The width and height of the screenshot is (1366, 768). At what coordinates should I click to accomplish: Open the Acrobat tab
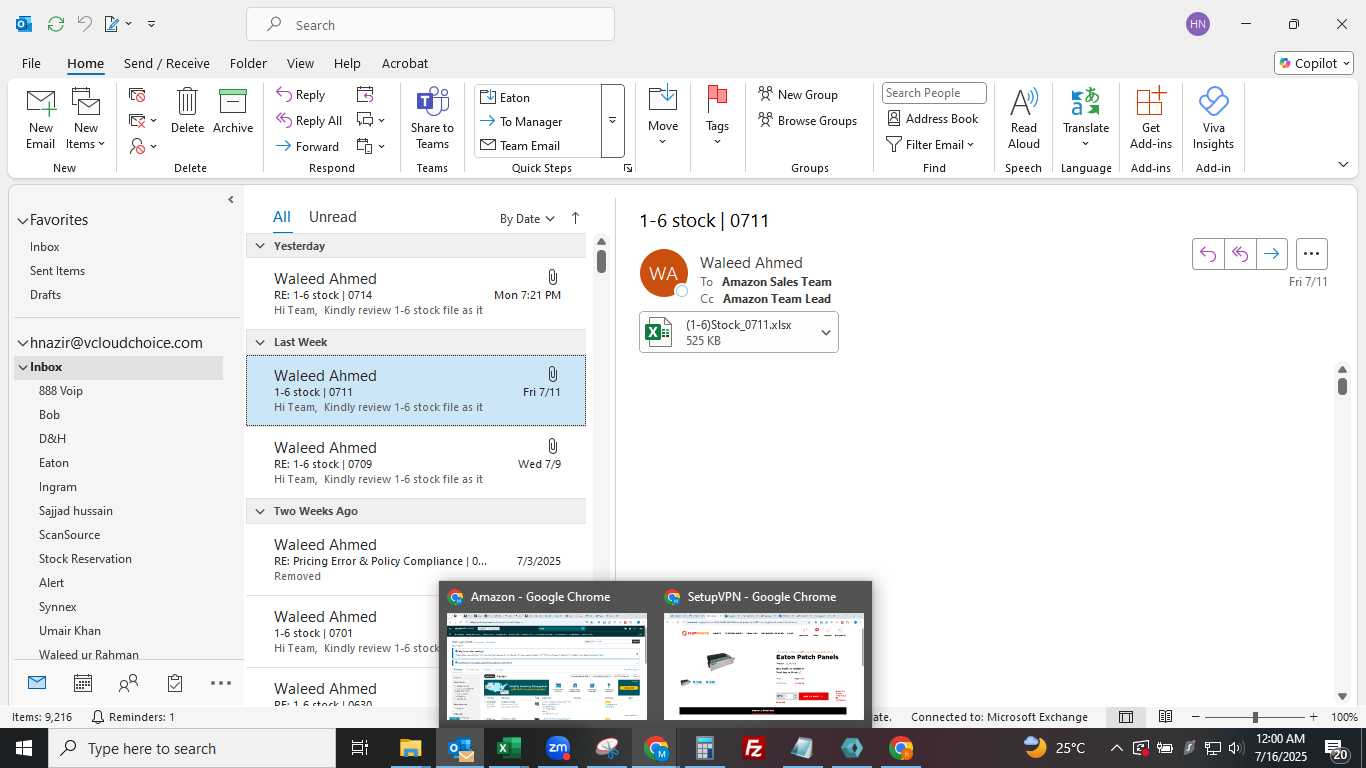tap(405, 63)
